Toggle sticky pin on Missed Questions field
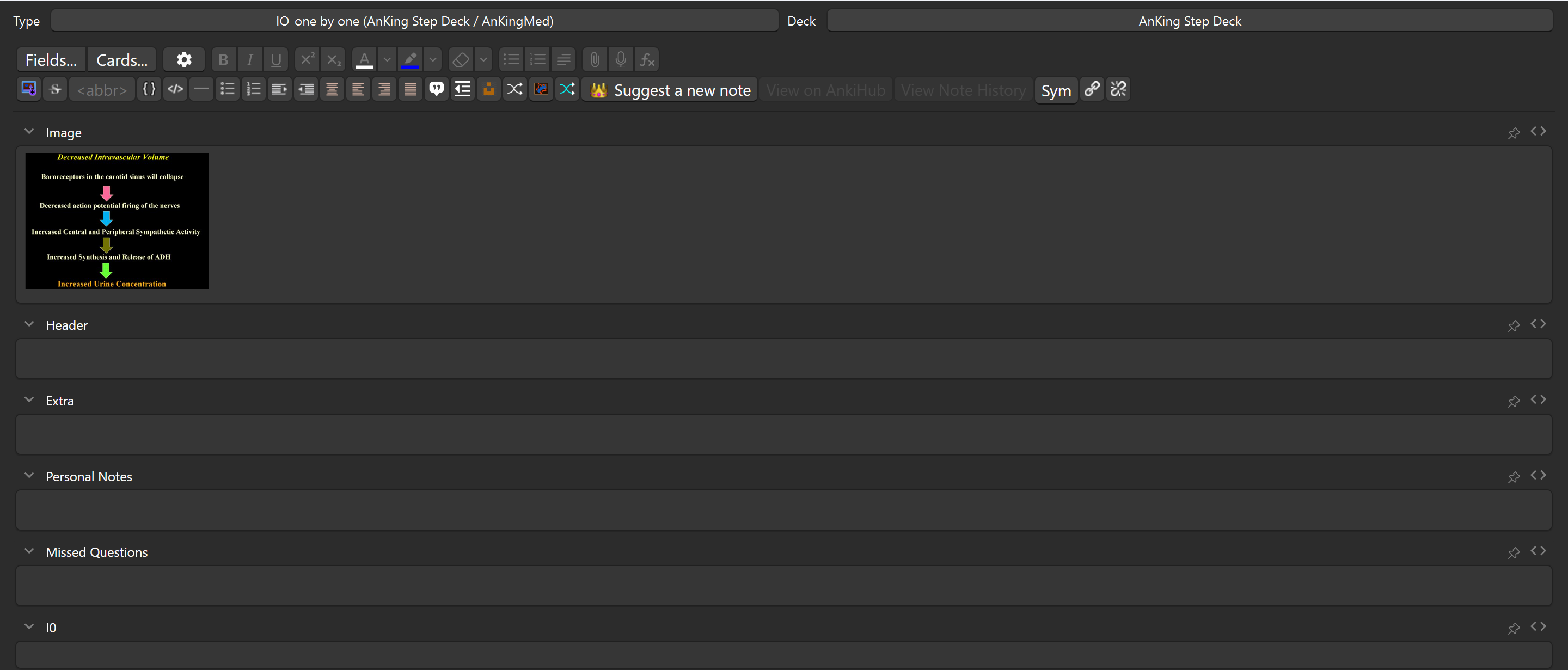Viewport: 1568px width, 670px height. click(1514, 552)
